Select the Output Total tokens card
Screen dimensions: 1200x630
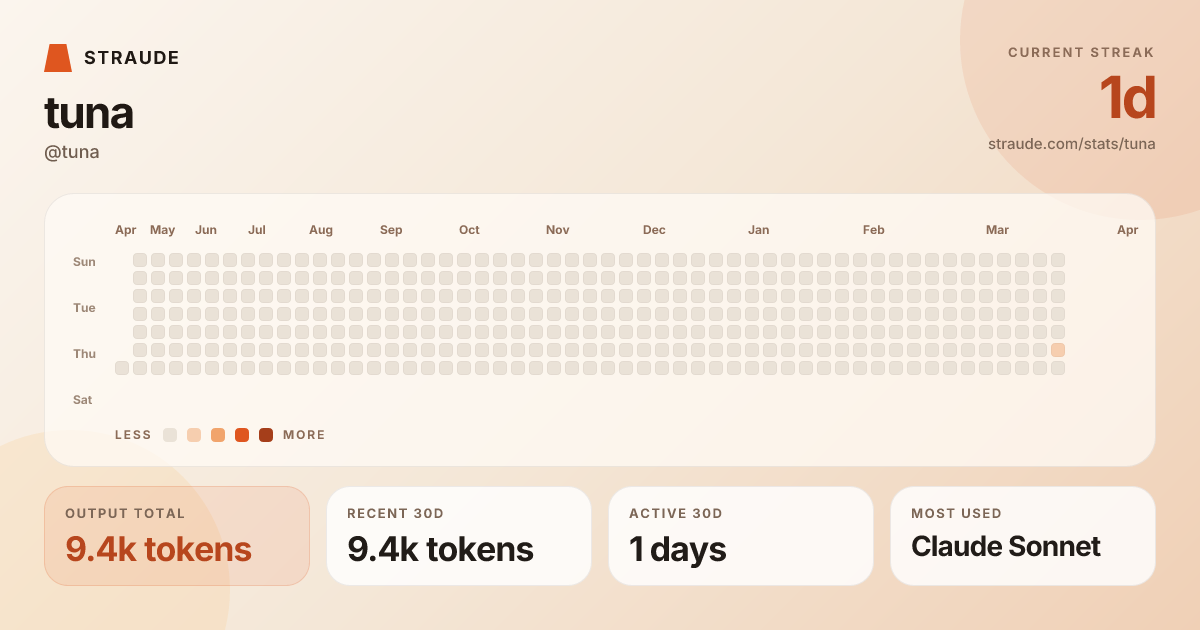click(177, 536)
